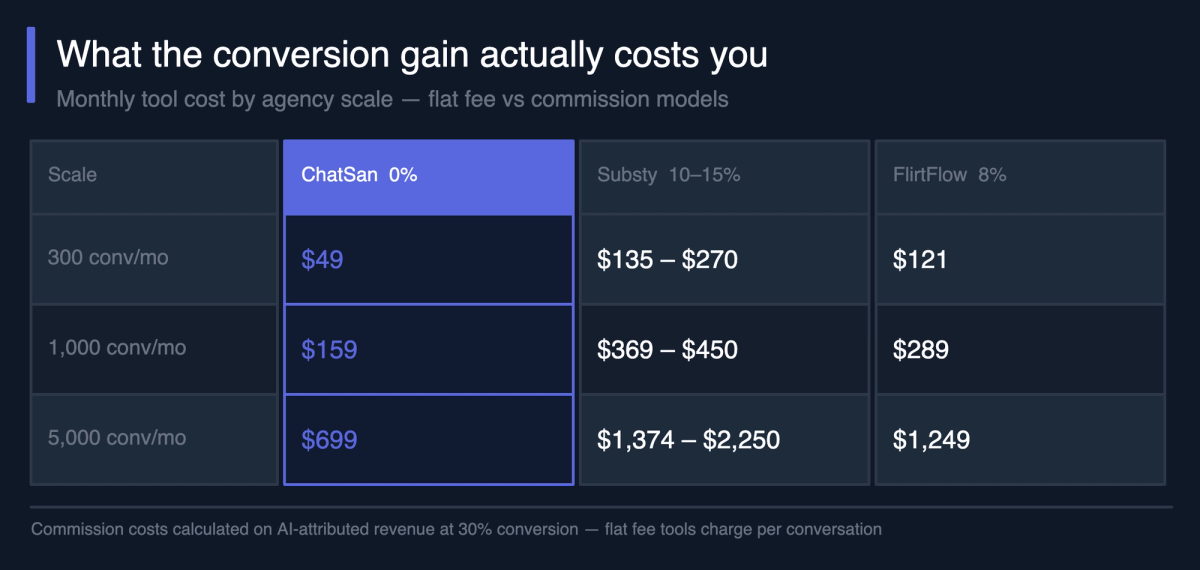Select the 1,000 conv/mo row label
The width and height of the screenshot is (1200, 570).
pos(154,349)
